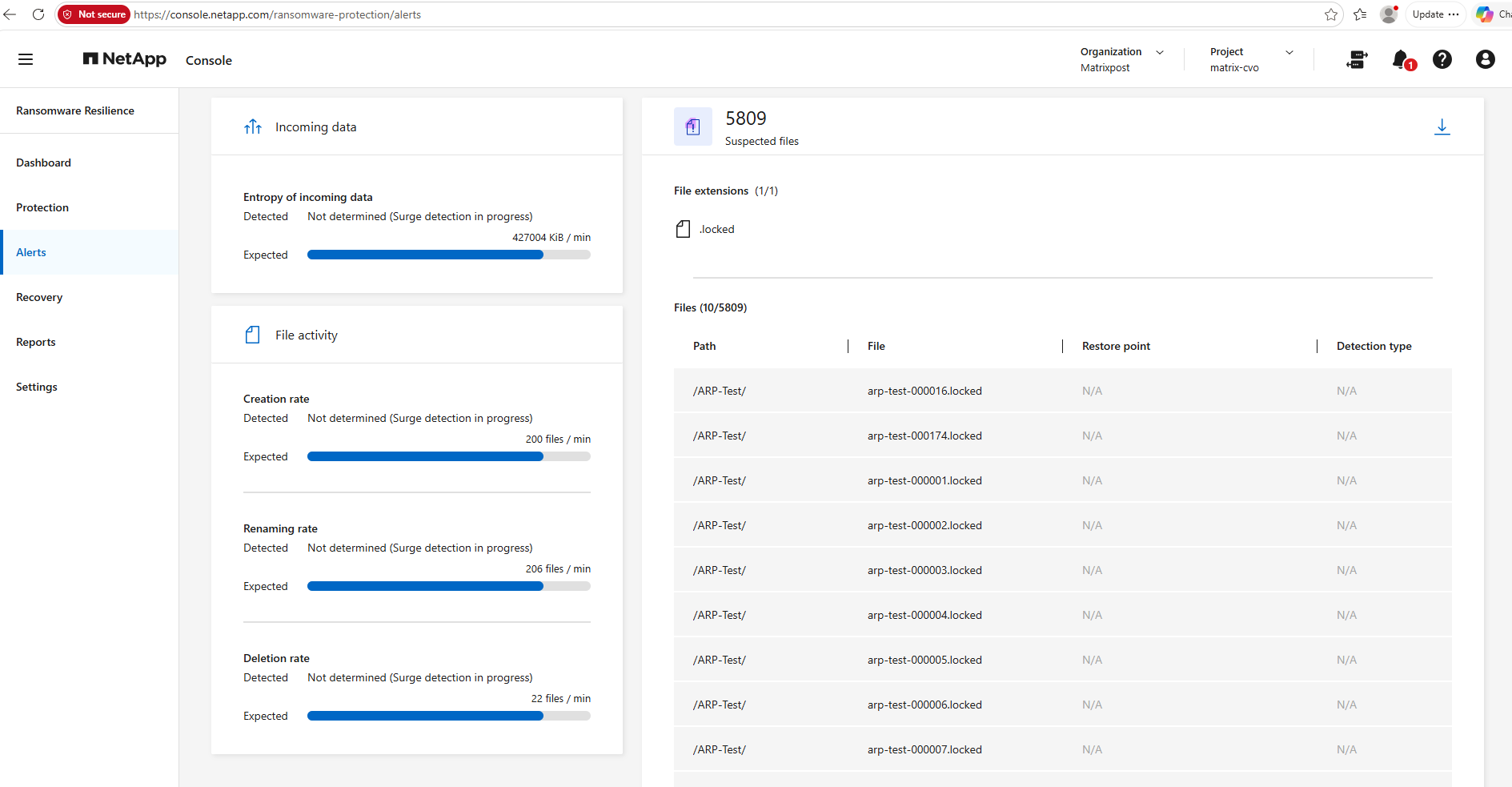Viewport: 1512px width, 787px height.
Task: Go to the Dashboard section
Action: [43, 163]
